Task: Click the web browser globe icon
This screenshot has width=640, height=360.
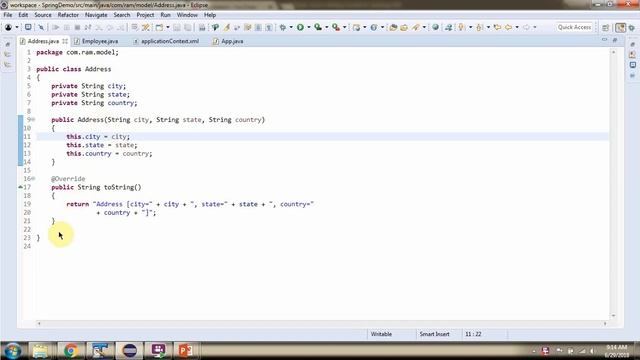Action: click(436, 27)
